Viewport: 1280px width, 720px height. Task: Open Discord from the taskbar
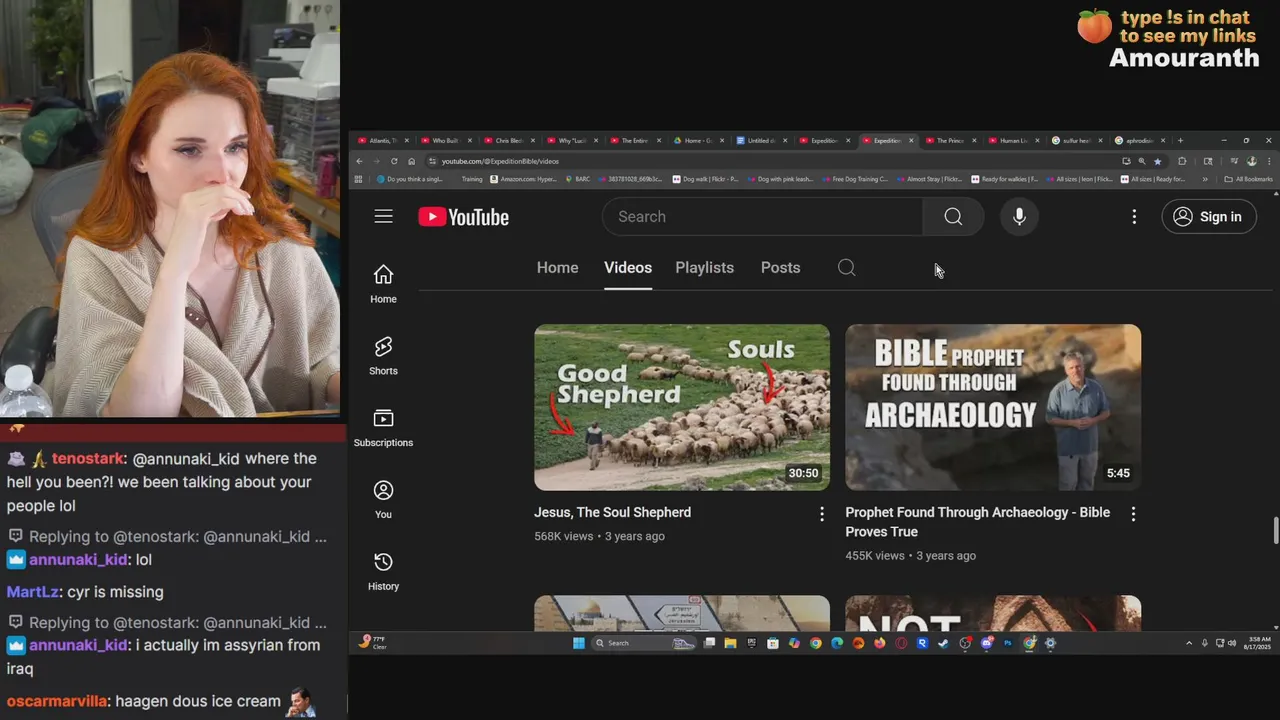click(x=986, y=643)
